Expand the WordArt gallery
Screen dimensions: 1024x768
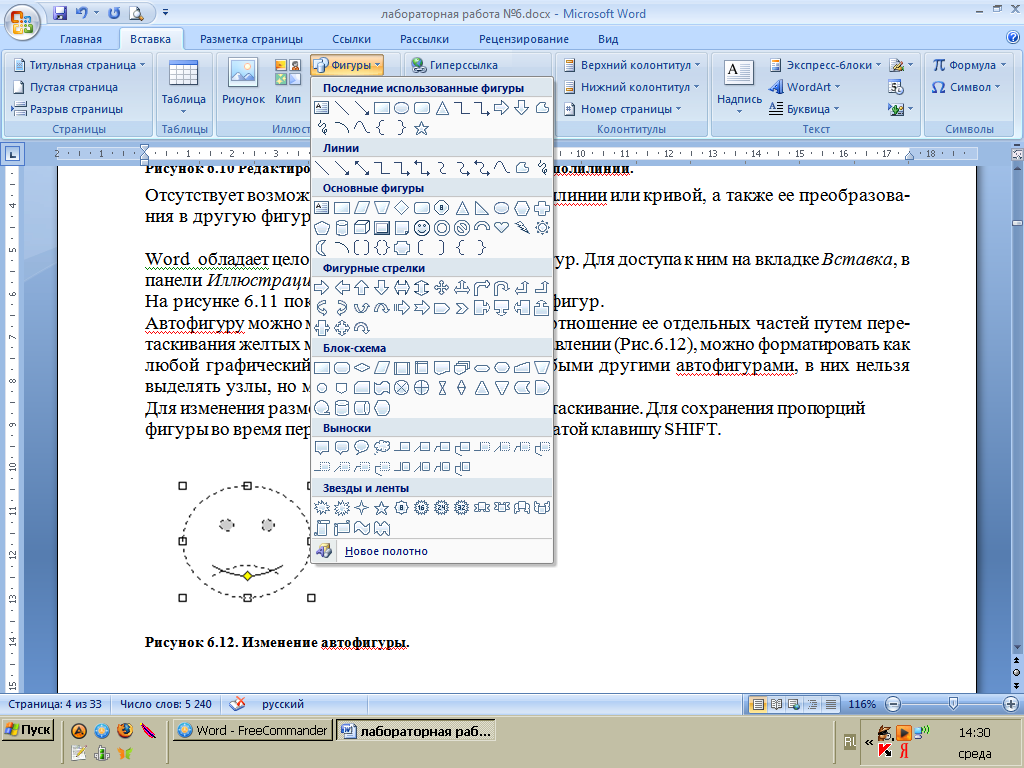pos(805,87)
